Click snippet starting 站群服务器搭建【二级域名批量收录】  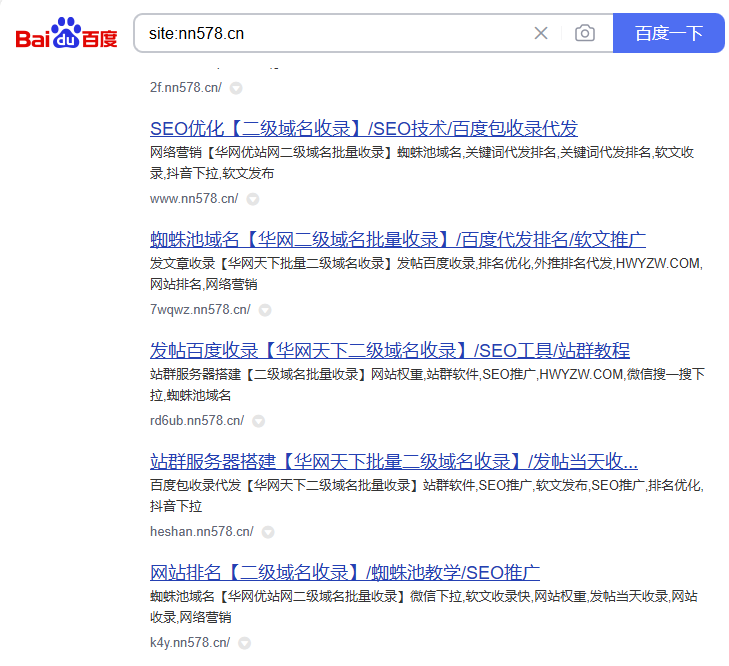pos(427,385)
